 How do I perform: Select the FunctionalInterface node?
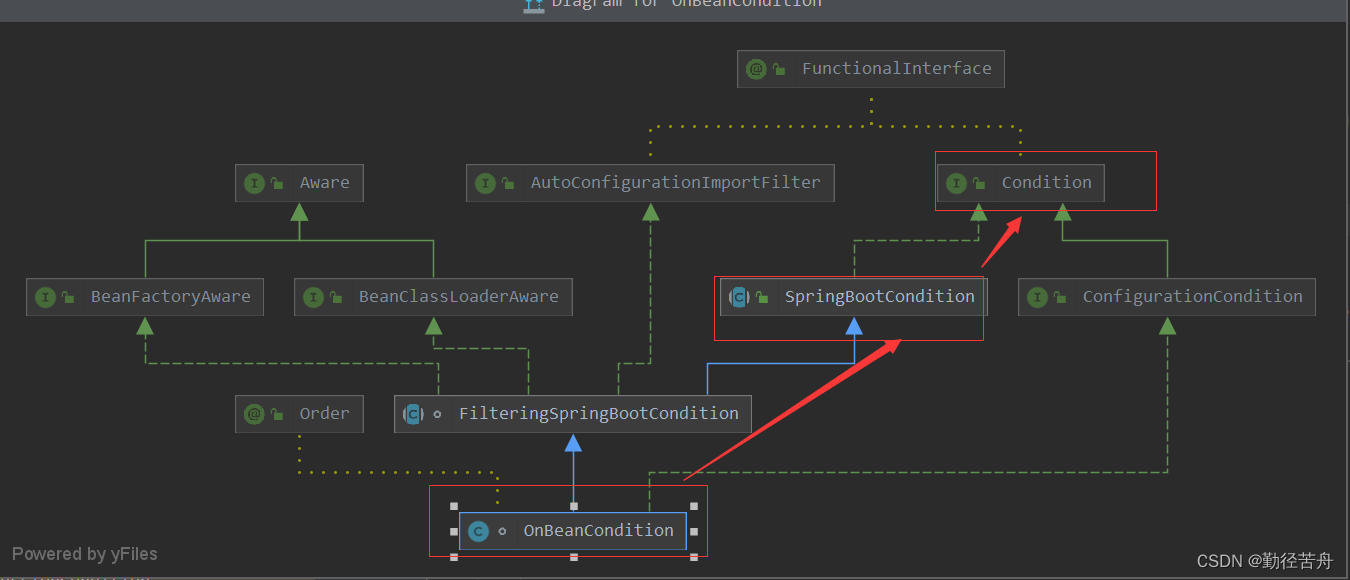(x=871, y=69)
